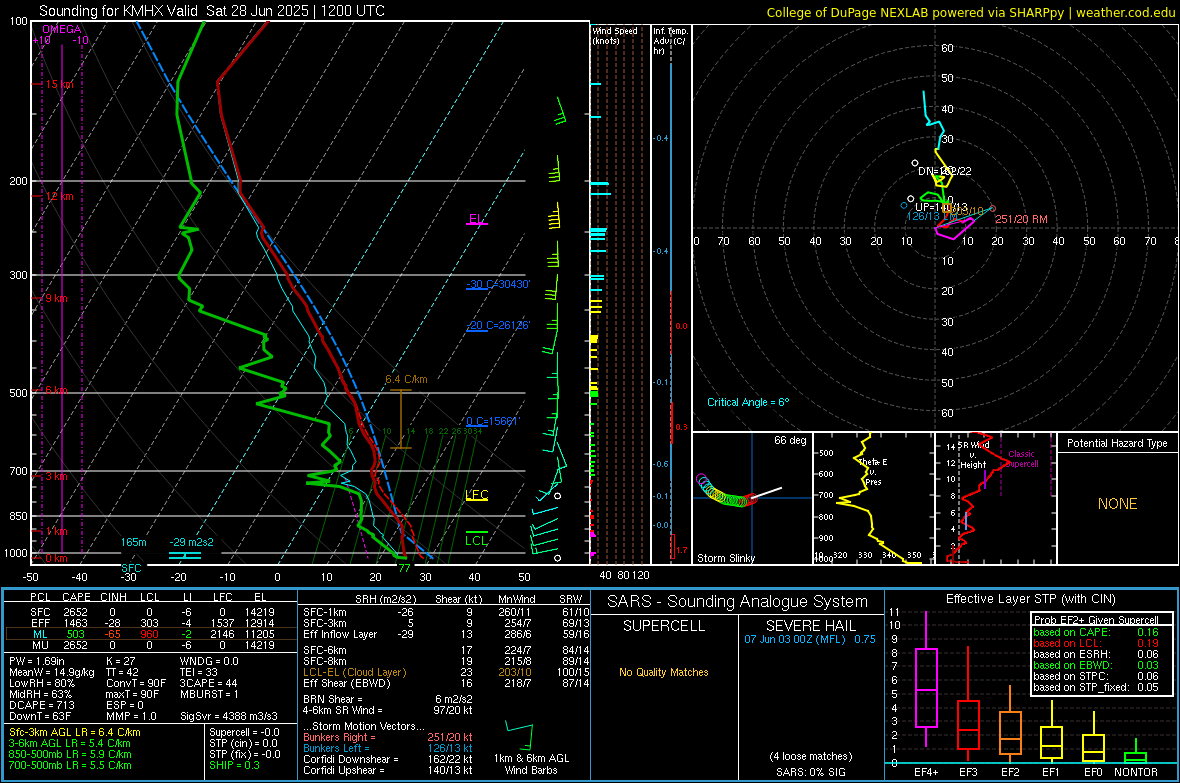The width and height of the screenshot is (1180, 783).
Task: Click the '251/20 RM' hodograph label
Action: click(1021, 219)
